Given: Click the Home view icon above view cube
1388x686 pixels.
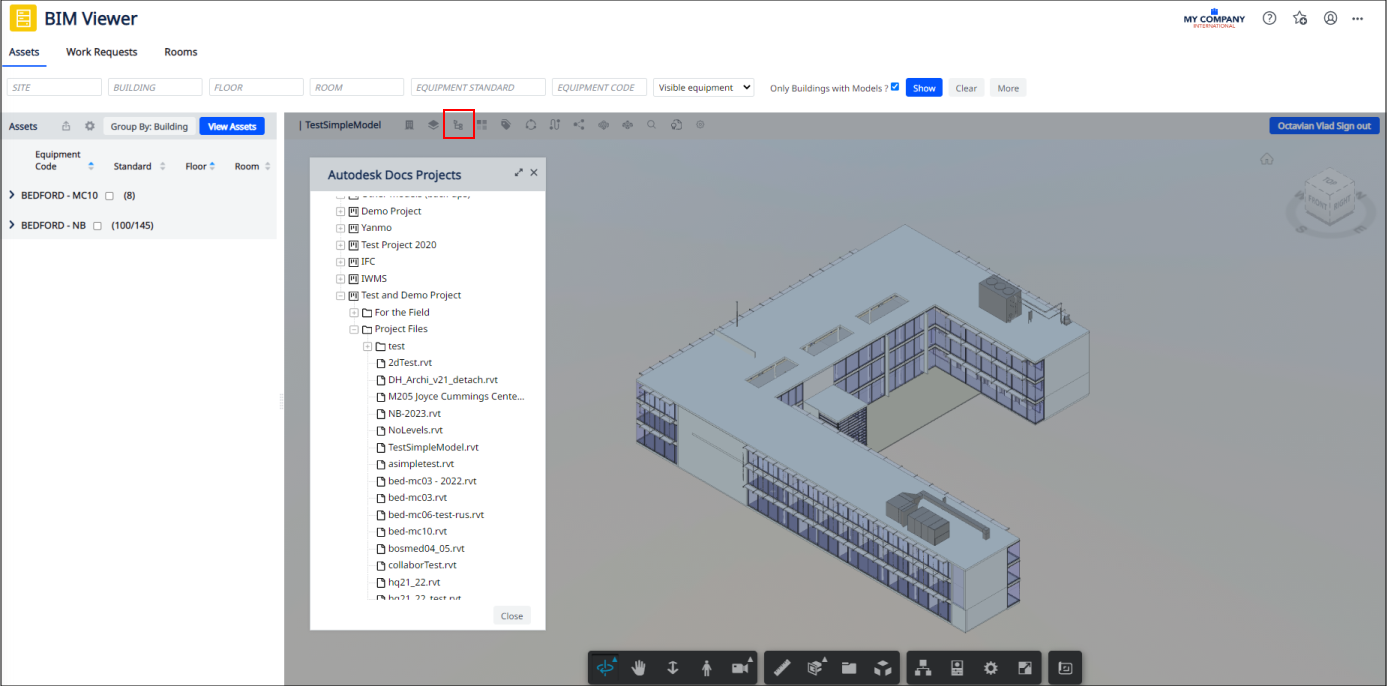Looking at the screenshot, I should point(1266,159).
